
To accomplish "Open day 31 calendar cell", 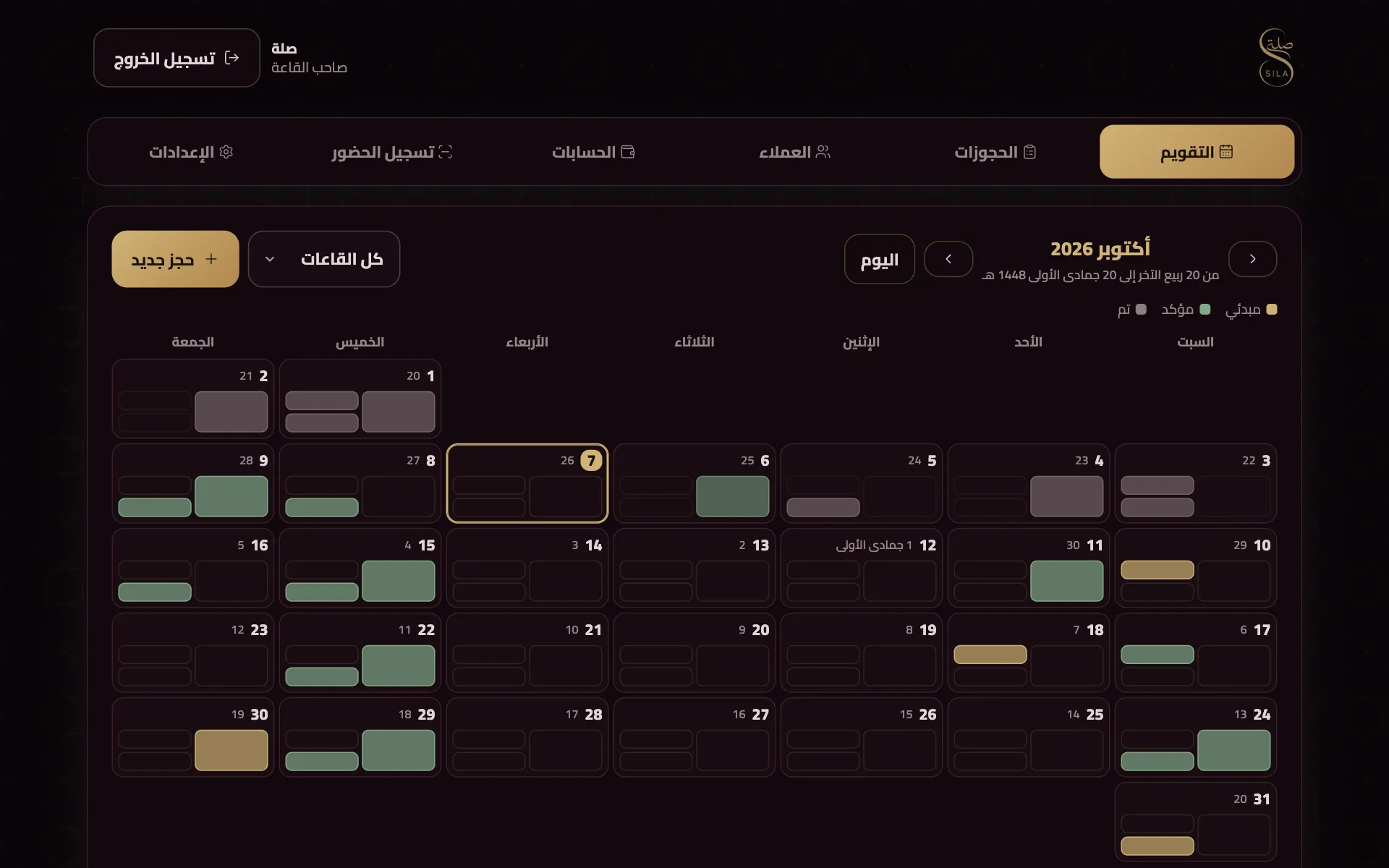I will (x=1196, y=822).
